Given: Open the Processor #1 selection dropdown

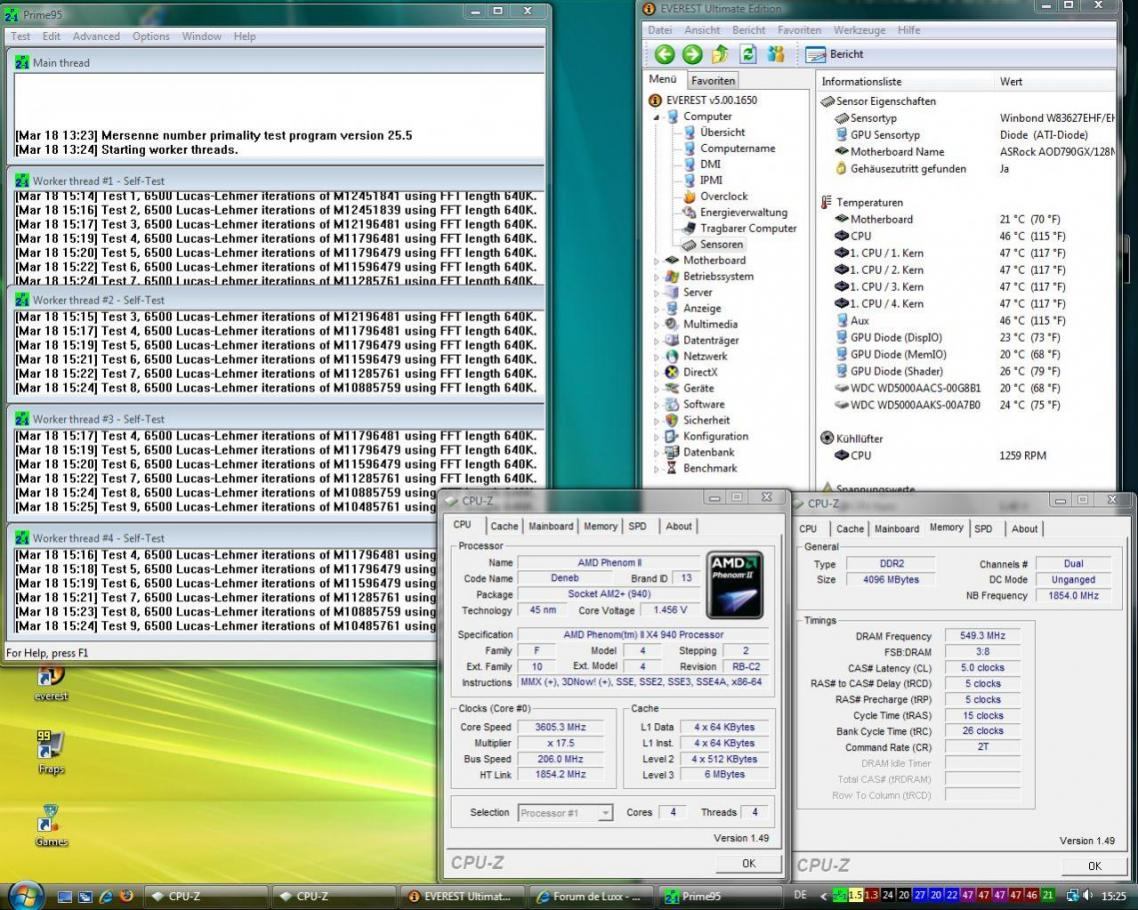Looking at the screenshot, I should click(566, 813).
